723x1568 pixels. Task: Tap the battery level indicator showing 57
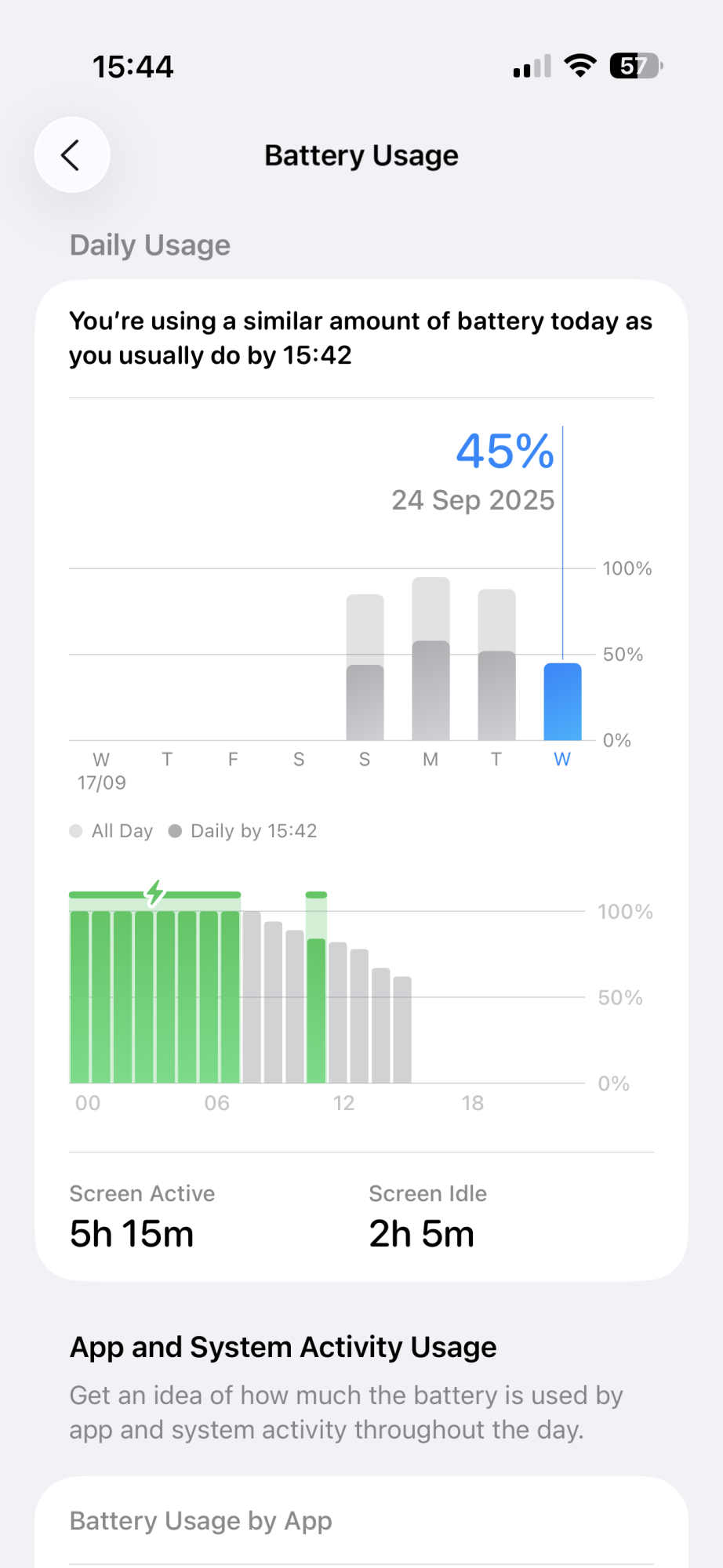636,66
